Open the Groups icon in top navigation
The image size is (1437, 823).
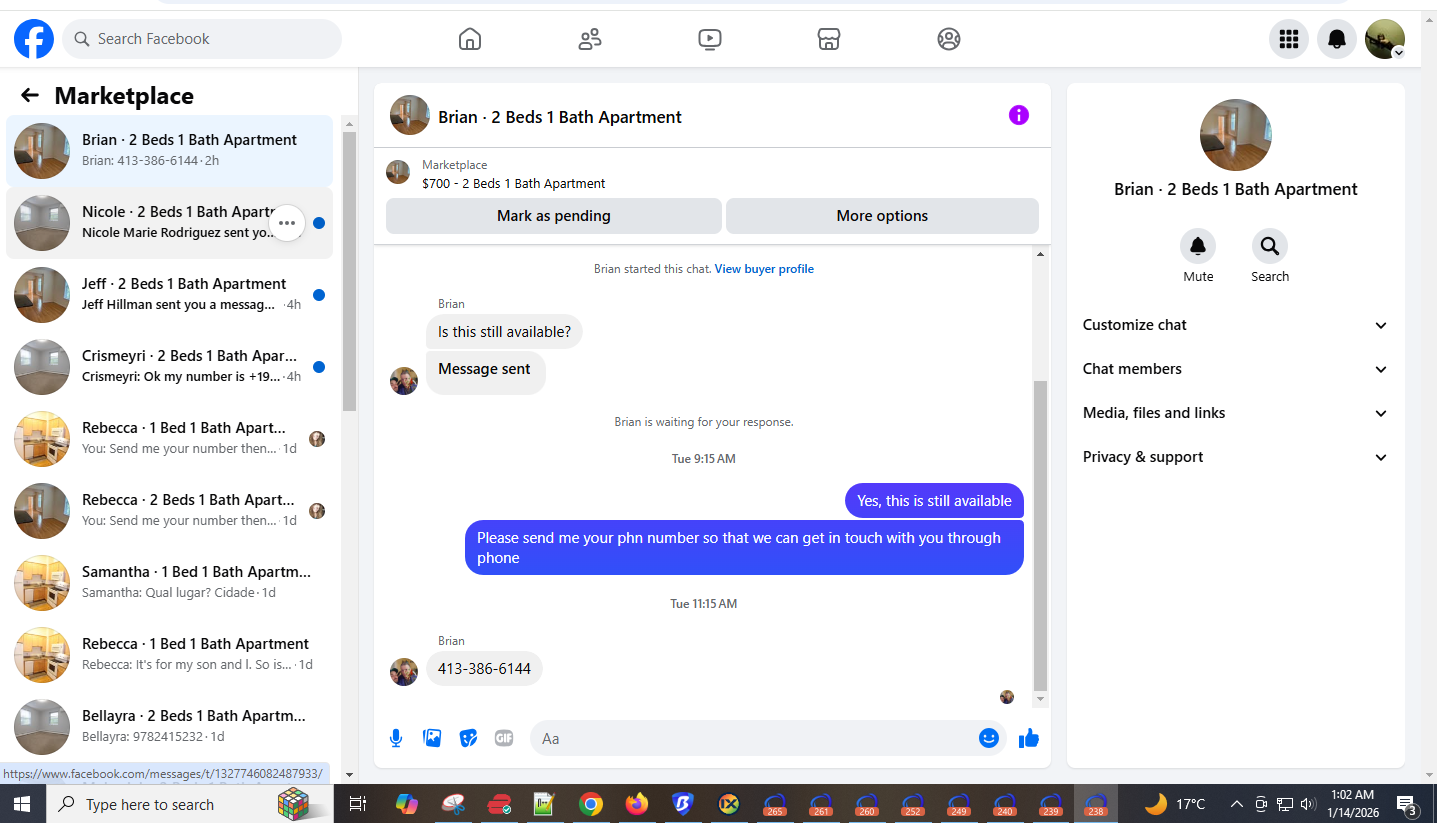[949, 39]
